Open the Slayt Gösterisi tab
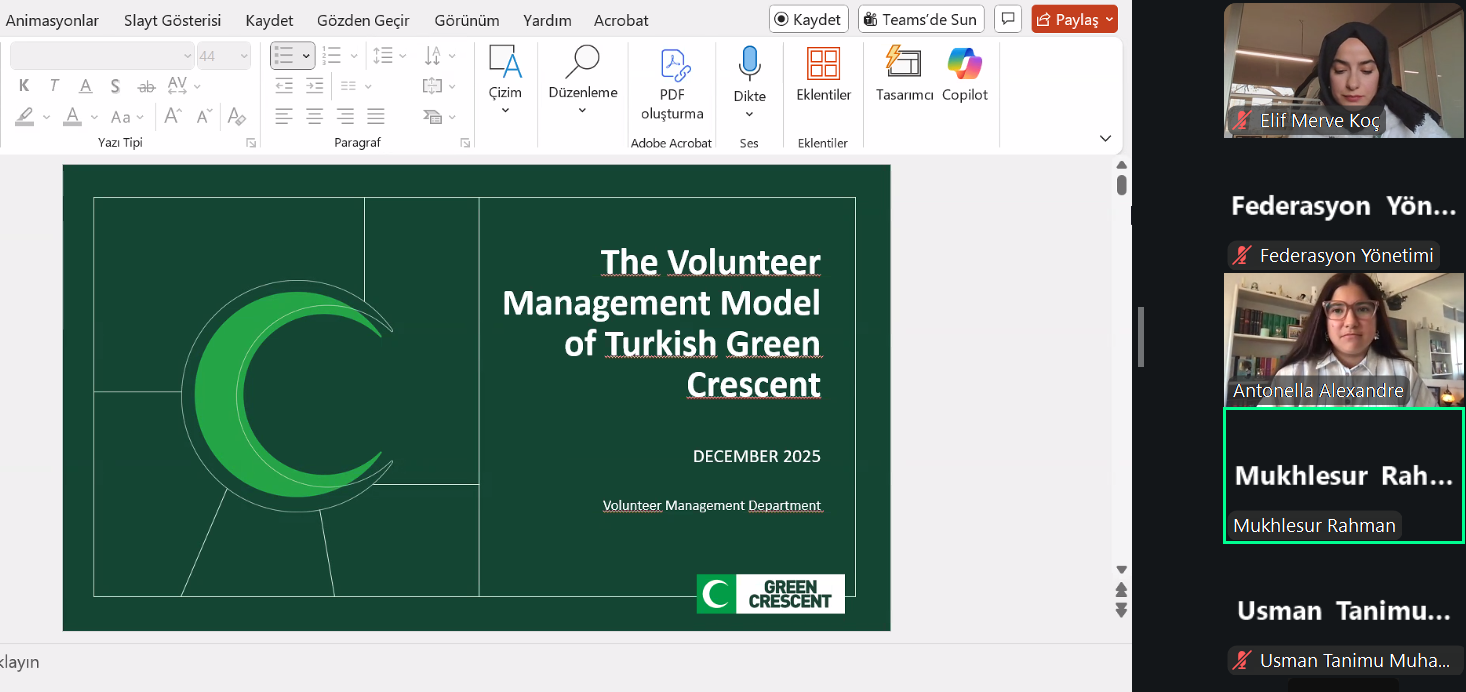The image size is (1466, 692). (x=172, y=20)
